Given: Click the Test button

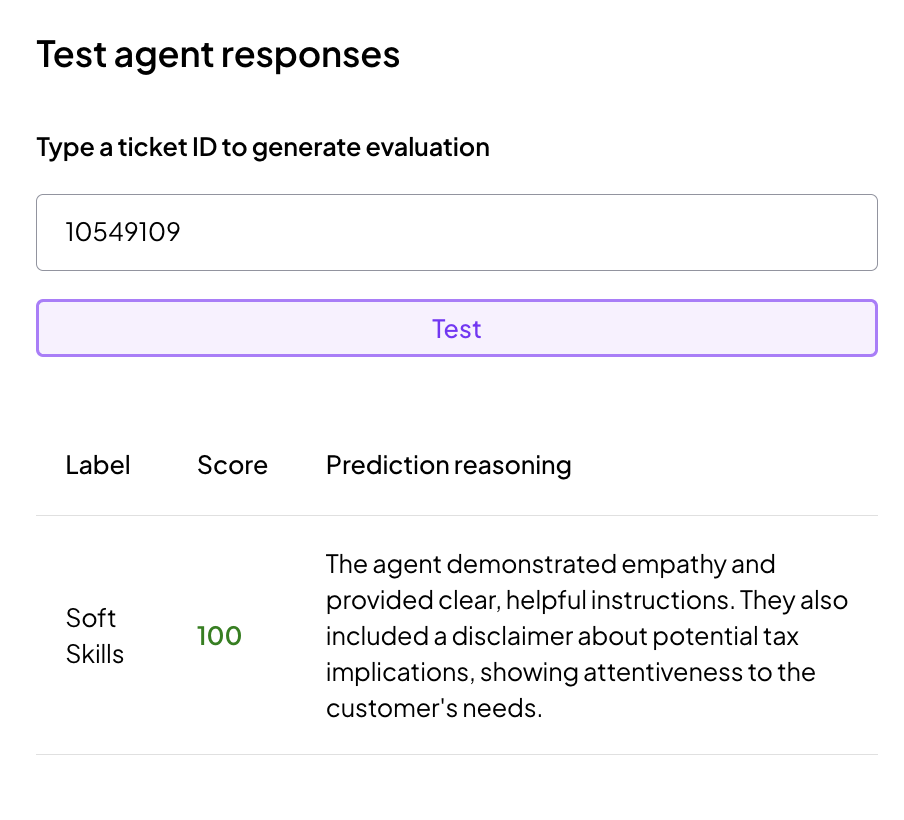Looking at the screenshot, I should (x=456, y=329).
